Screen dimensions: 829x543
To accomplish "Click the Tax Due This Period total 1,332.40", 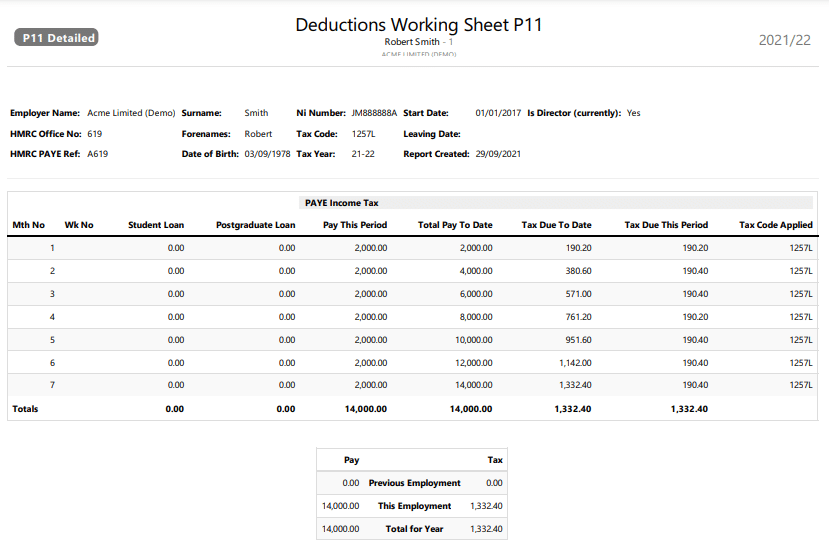I will 689,409.
